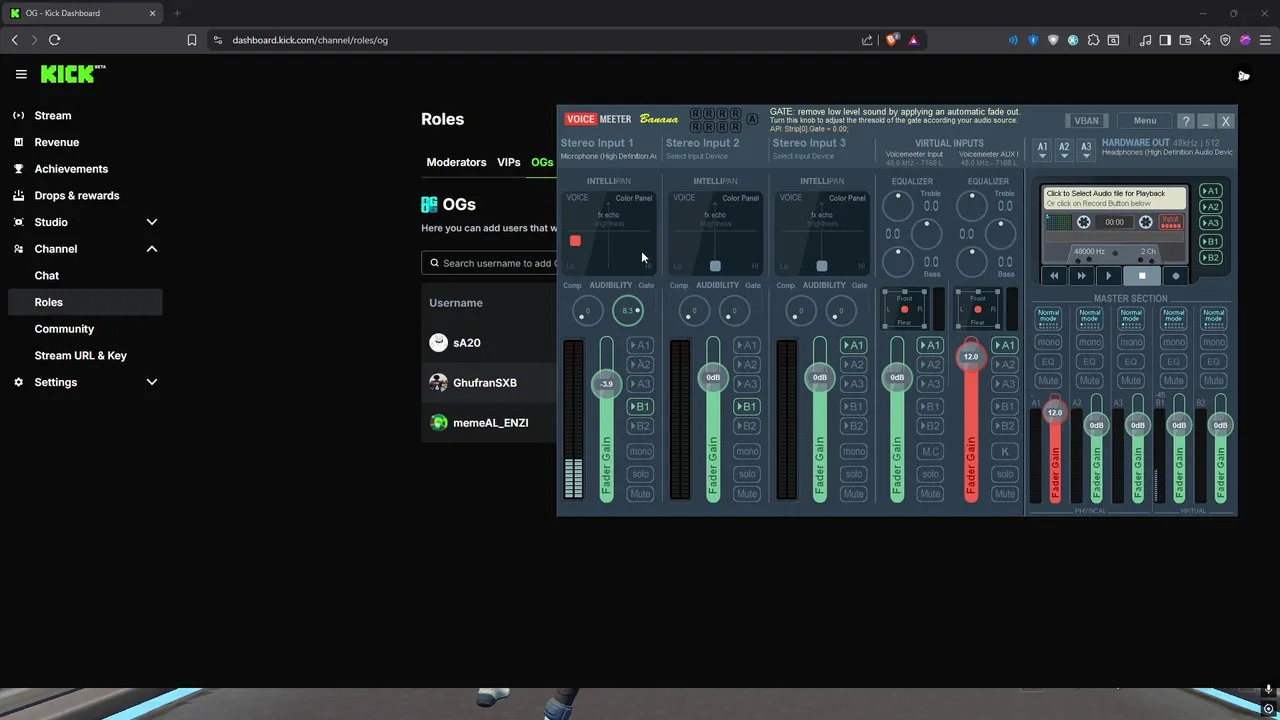1280x720 pixels.
Task: Open Brave Wallet icon in toolbar
Action: coord(1185,40)
